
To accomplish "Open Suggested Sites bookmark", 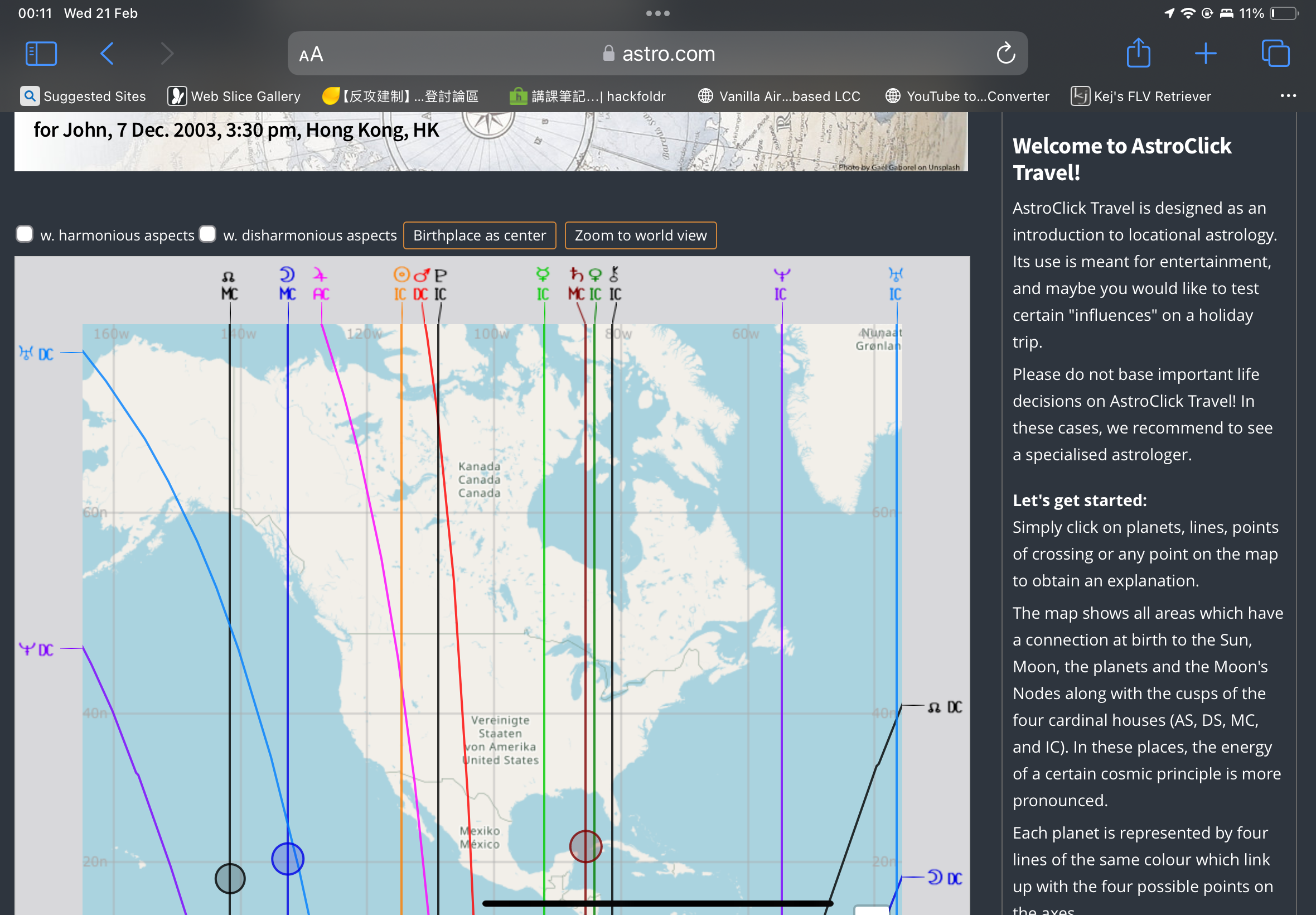I will pyautogui.click(x=84, y=96).
